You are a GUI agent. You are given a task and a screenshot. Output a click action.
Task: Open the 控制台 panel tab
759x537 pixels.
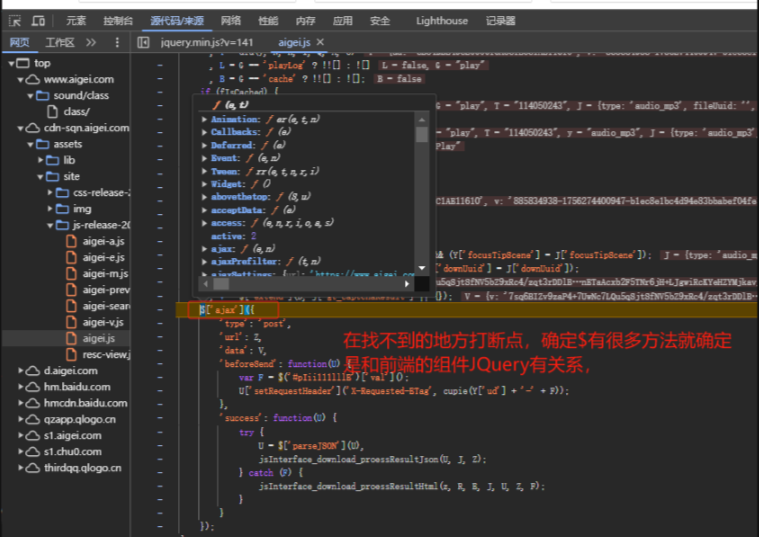118,21
